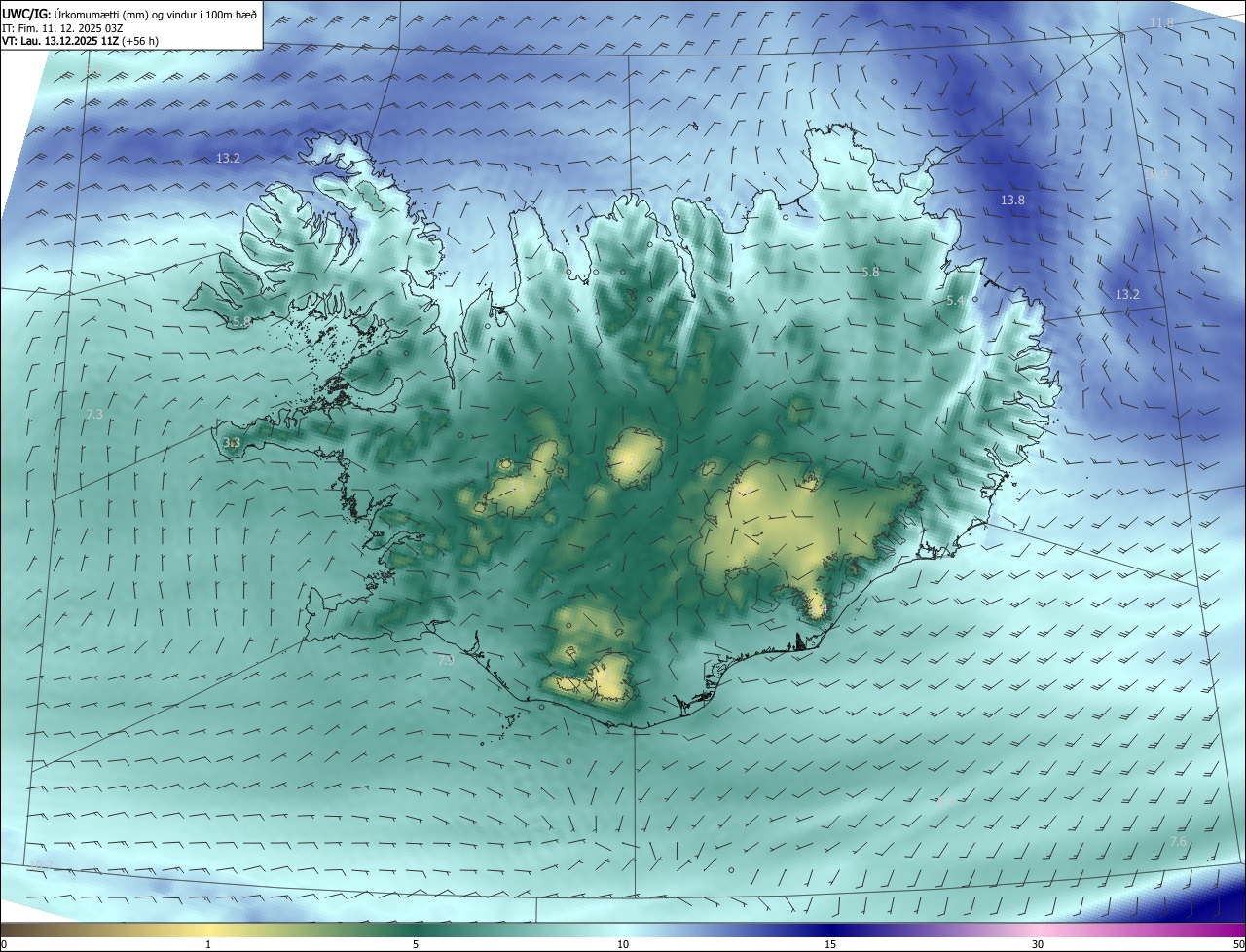Viewport: 1246px width, 952px height.
Task: Click the 13.2 value east of Iceland
Action: (1126, 294)
